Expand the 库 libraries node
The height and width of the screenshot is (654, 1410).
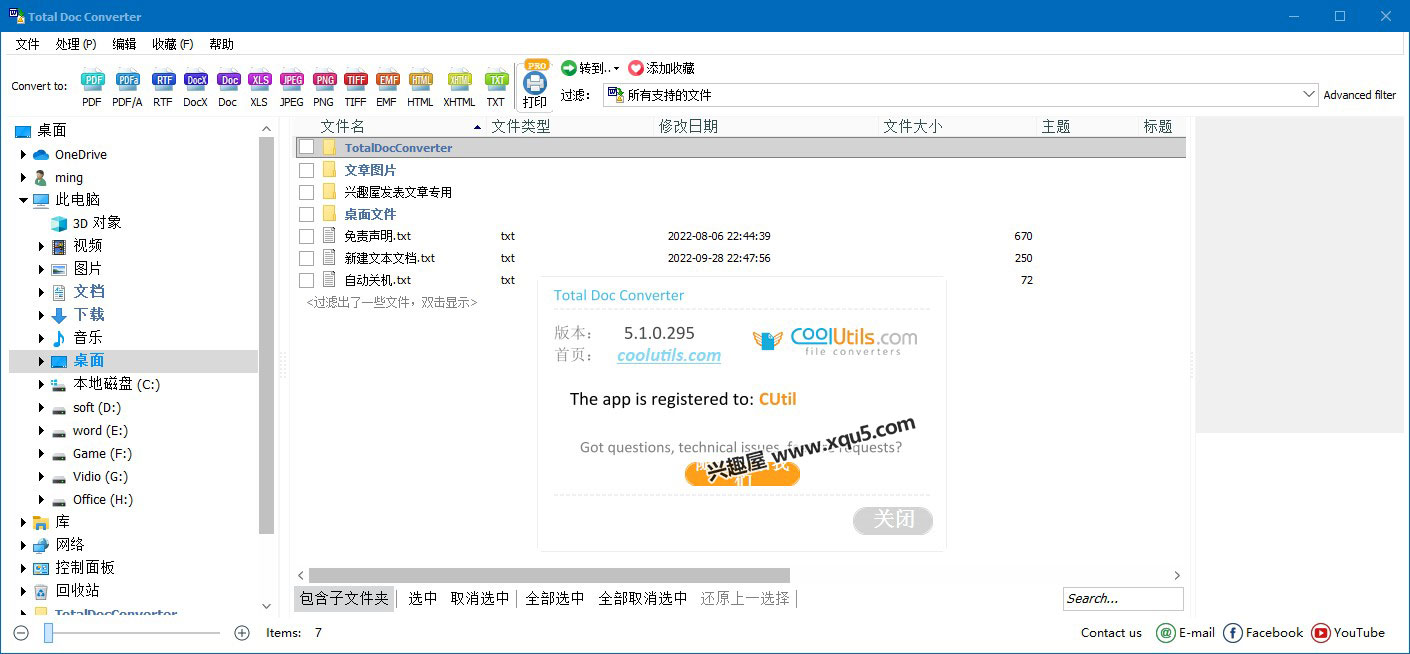[x=23, y=522]
